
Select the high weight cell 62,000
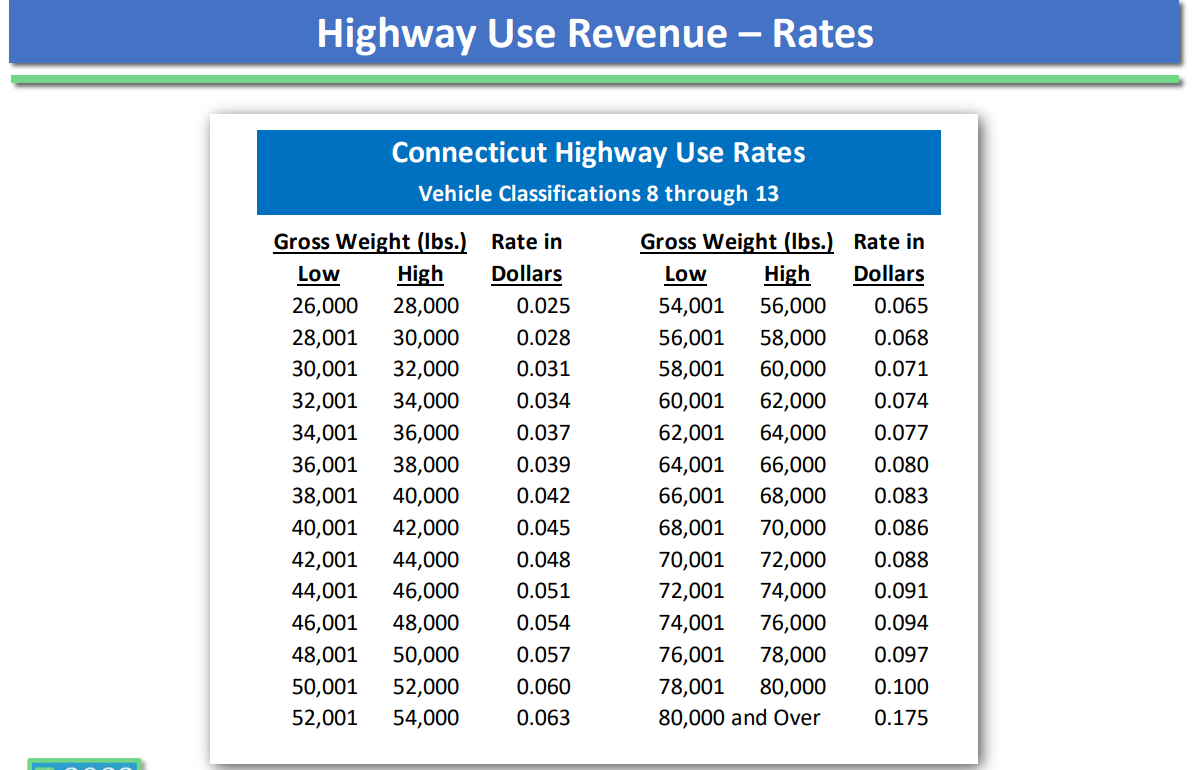point(793,401)
